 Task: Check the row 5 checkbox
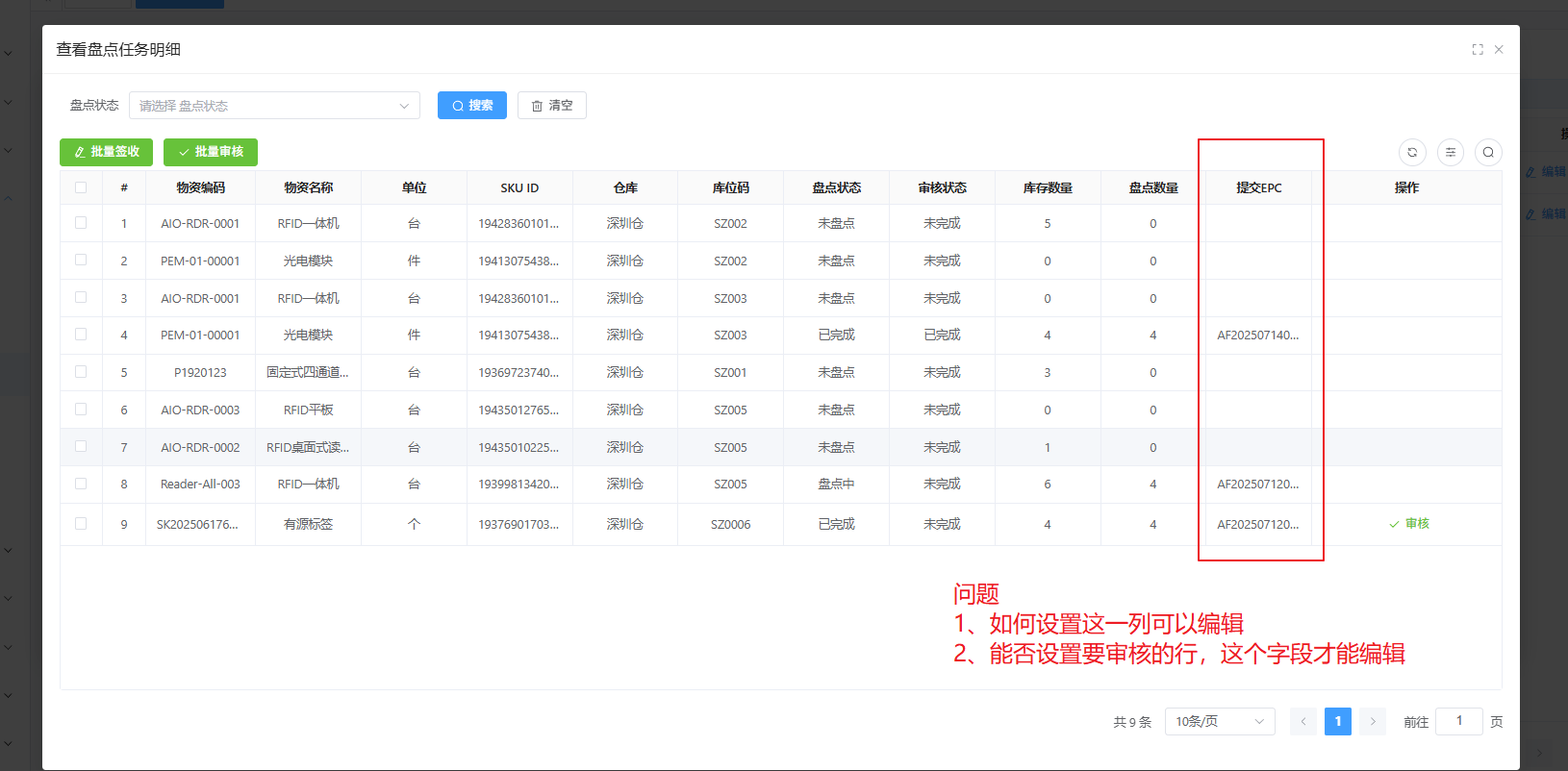[81, 372]
